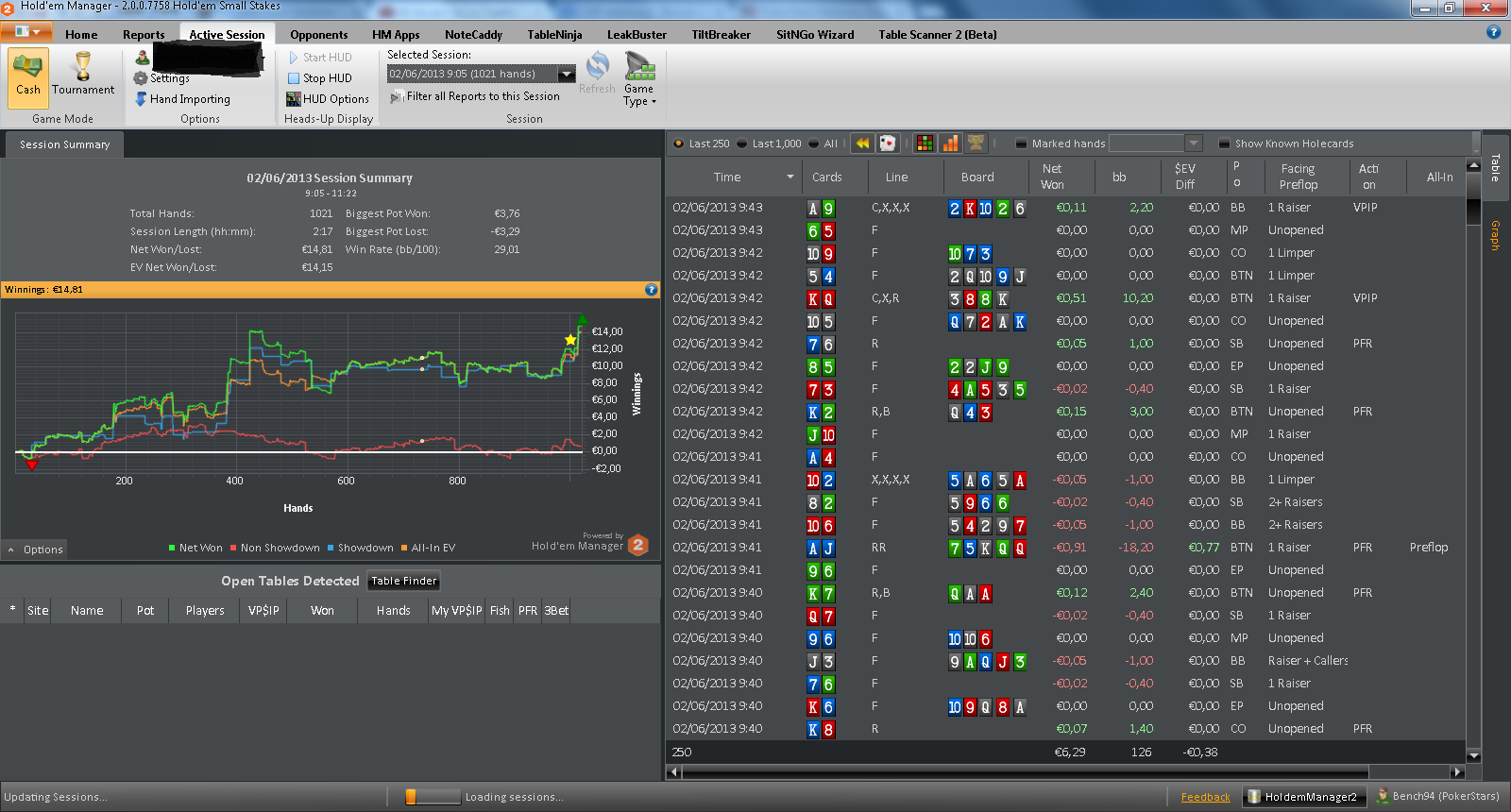Click the Bench94 (PokerStars) status item
Viewport: 1511px width, 812px height.
point(1438,796)
